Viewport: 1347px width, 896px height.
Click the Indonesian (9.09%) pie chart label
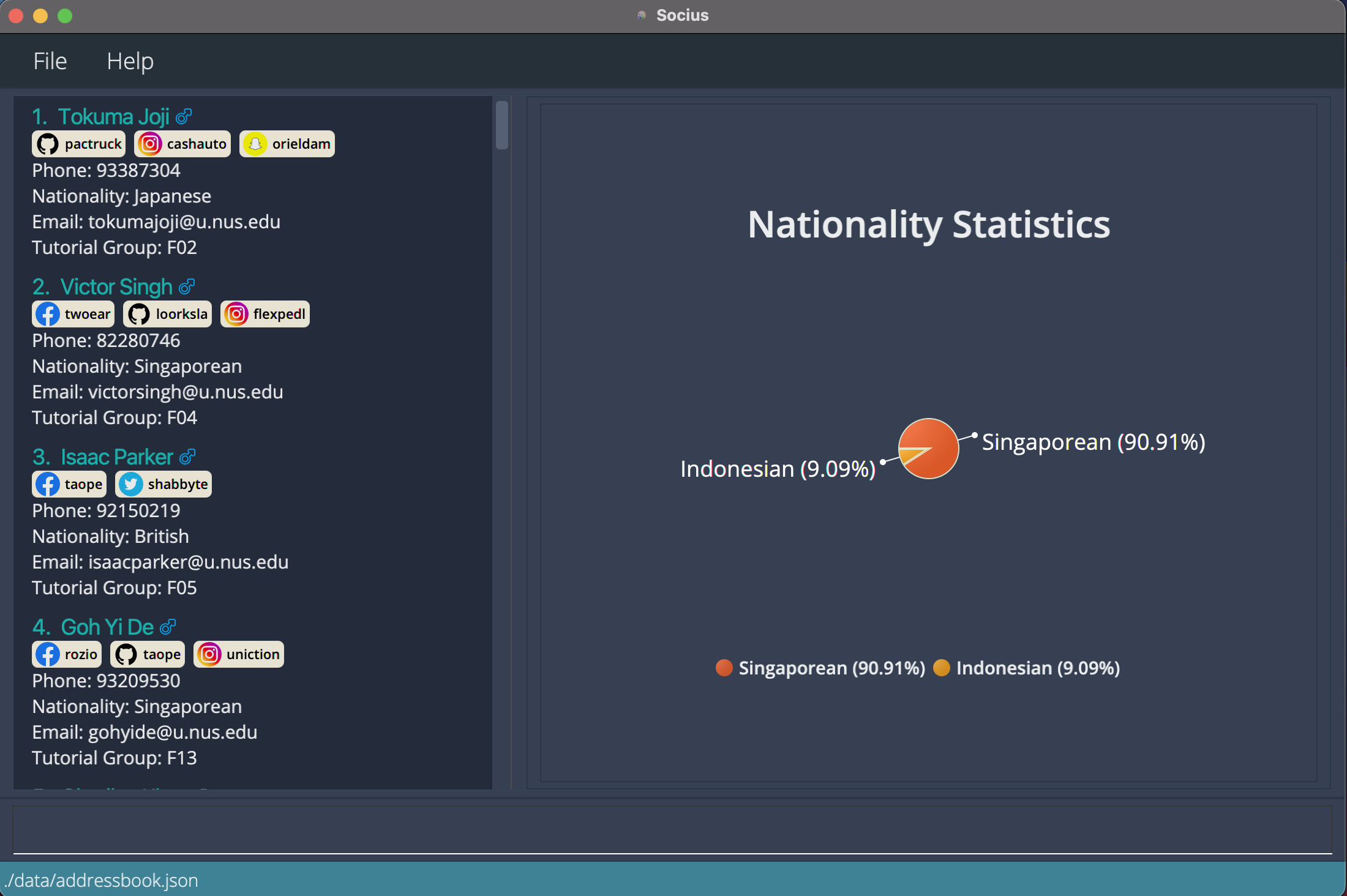click(778, 469)
